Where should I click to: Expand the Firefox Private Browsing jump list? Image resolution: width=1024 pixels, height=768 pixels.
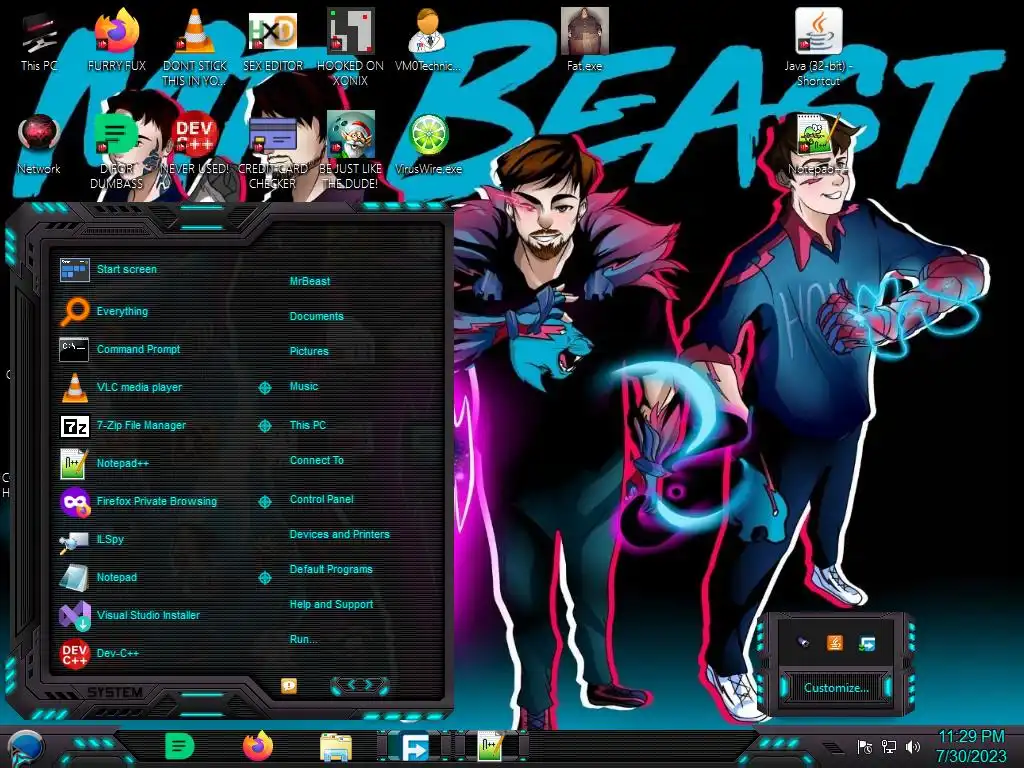coord(264,502)
